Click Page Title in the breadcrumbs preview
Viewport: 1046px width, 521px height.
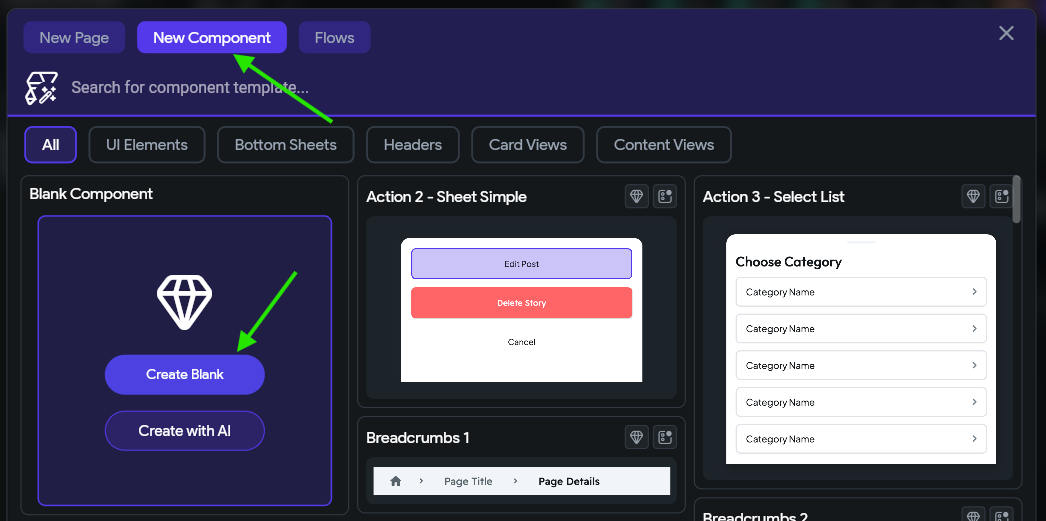point(468,482)
